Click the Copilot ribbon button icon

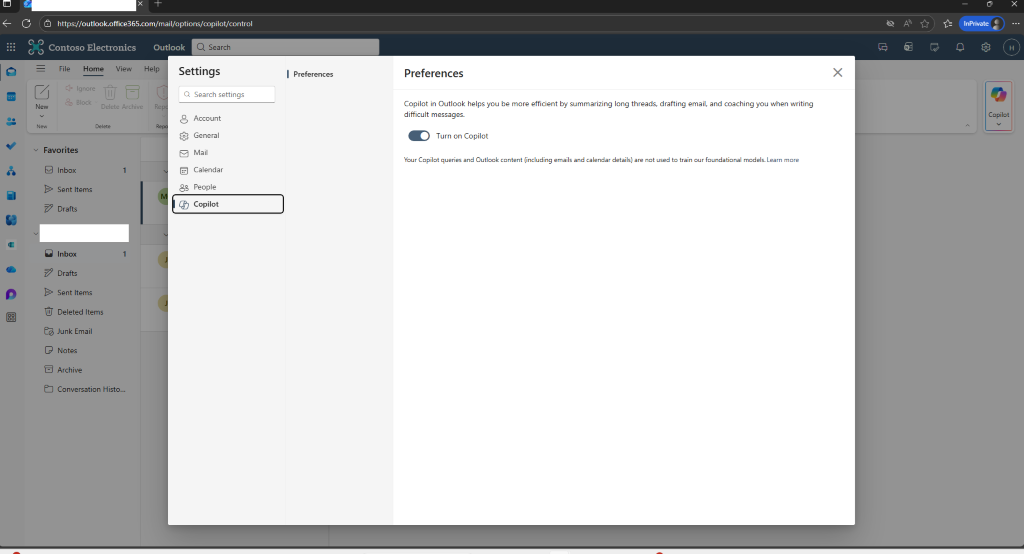point(999,95)
